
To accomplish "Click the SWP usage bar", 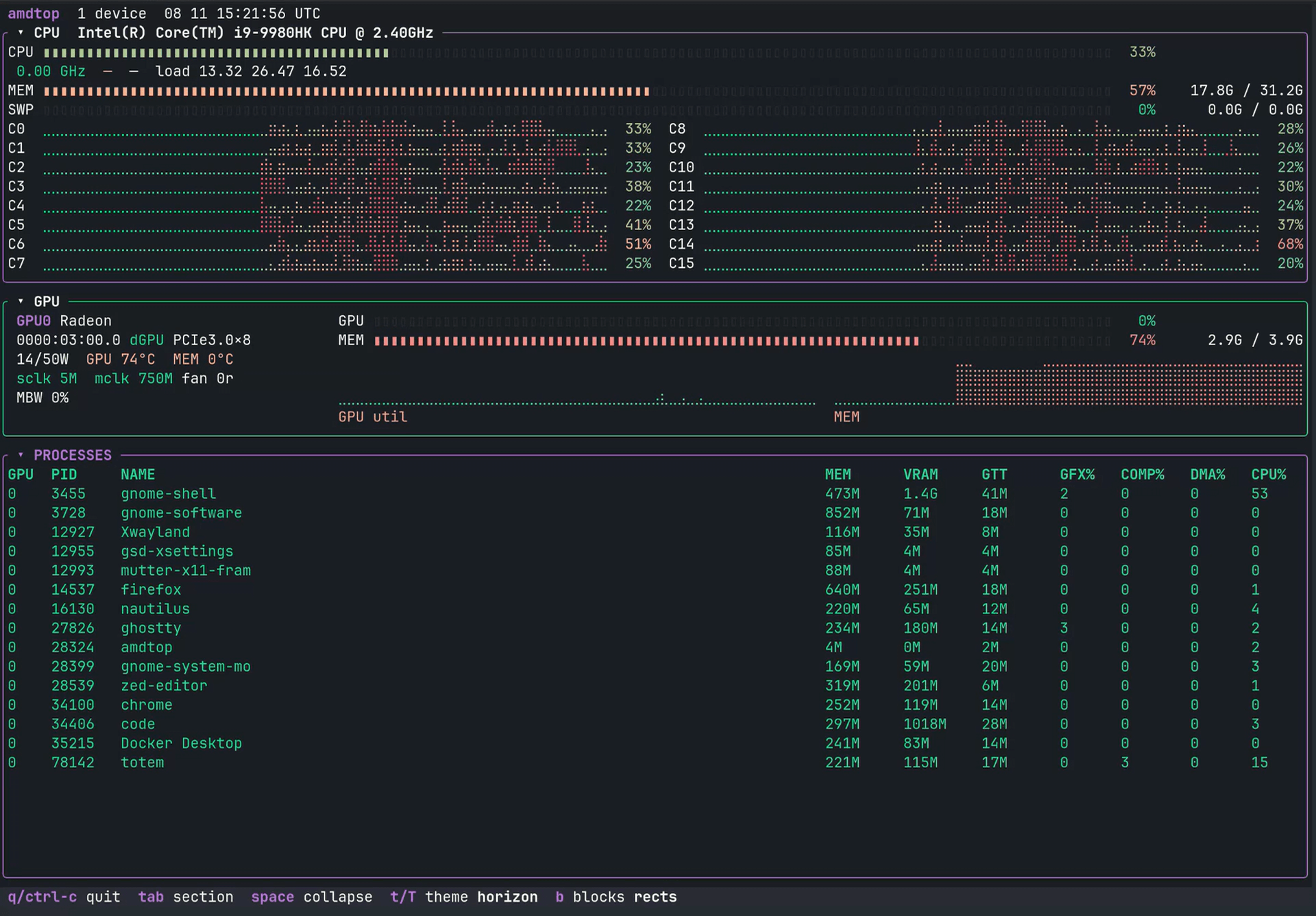I will click(577, 110).
